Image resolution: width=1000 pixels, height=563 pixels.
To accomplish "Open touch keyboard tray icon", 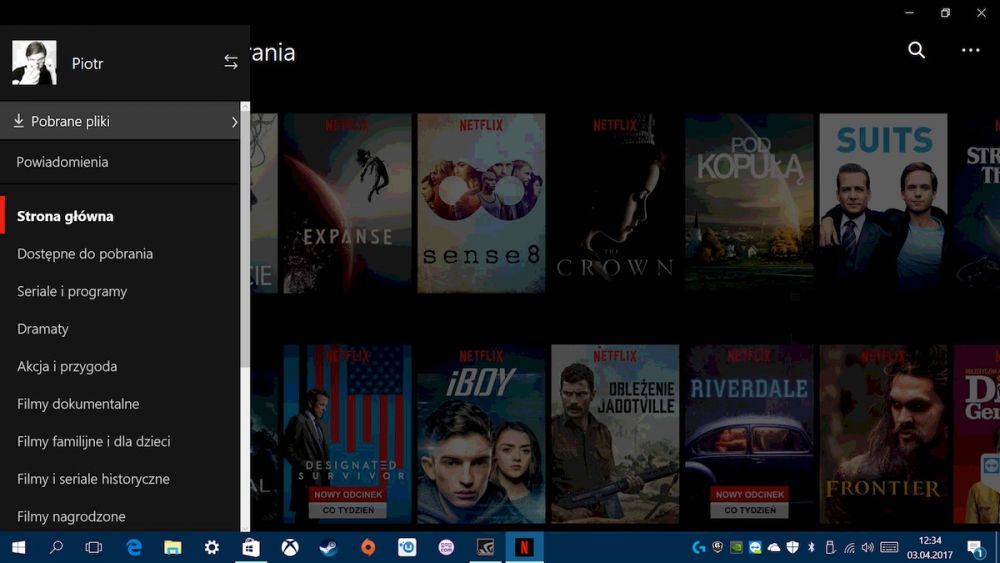I will coord(889,547).
